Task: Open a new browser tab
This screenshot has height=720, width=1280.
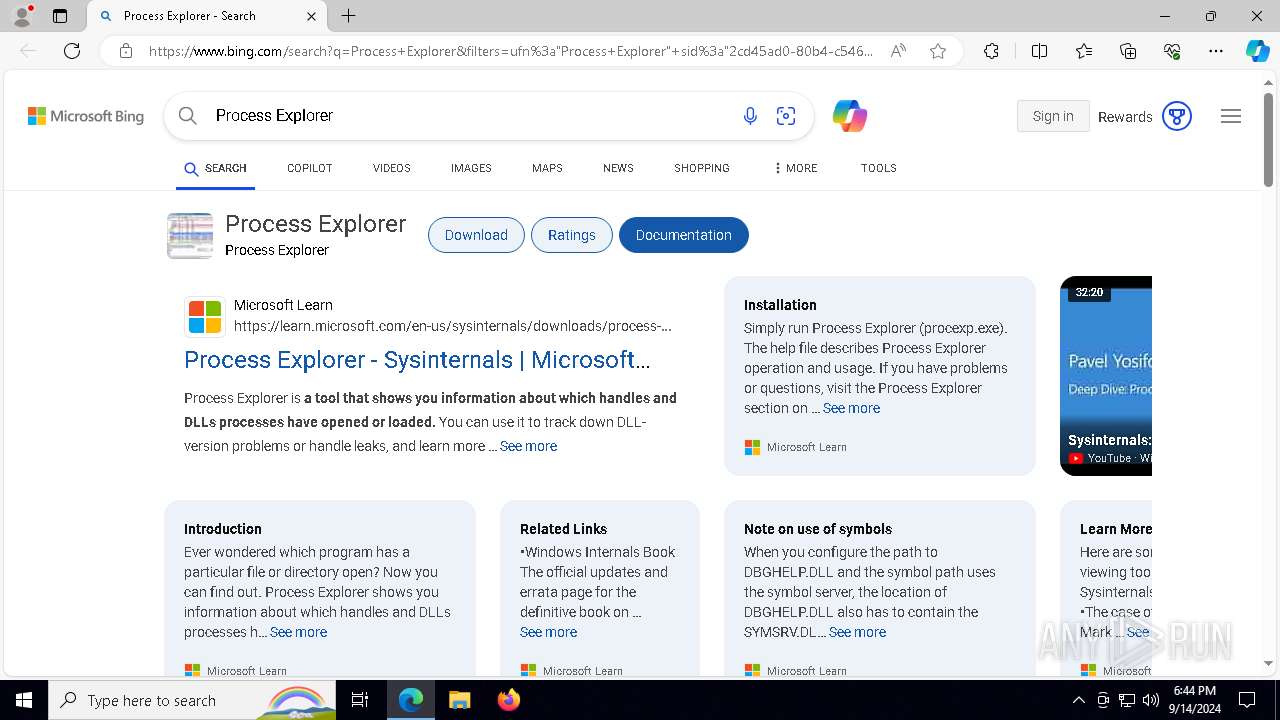Action: click(x=348, y=16)
